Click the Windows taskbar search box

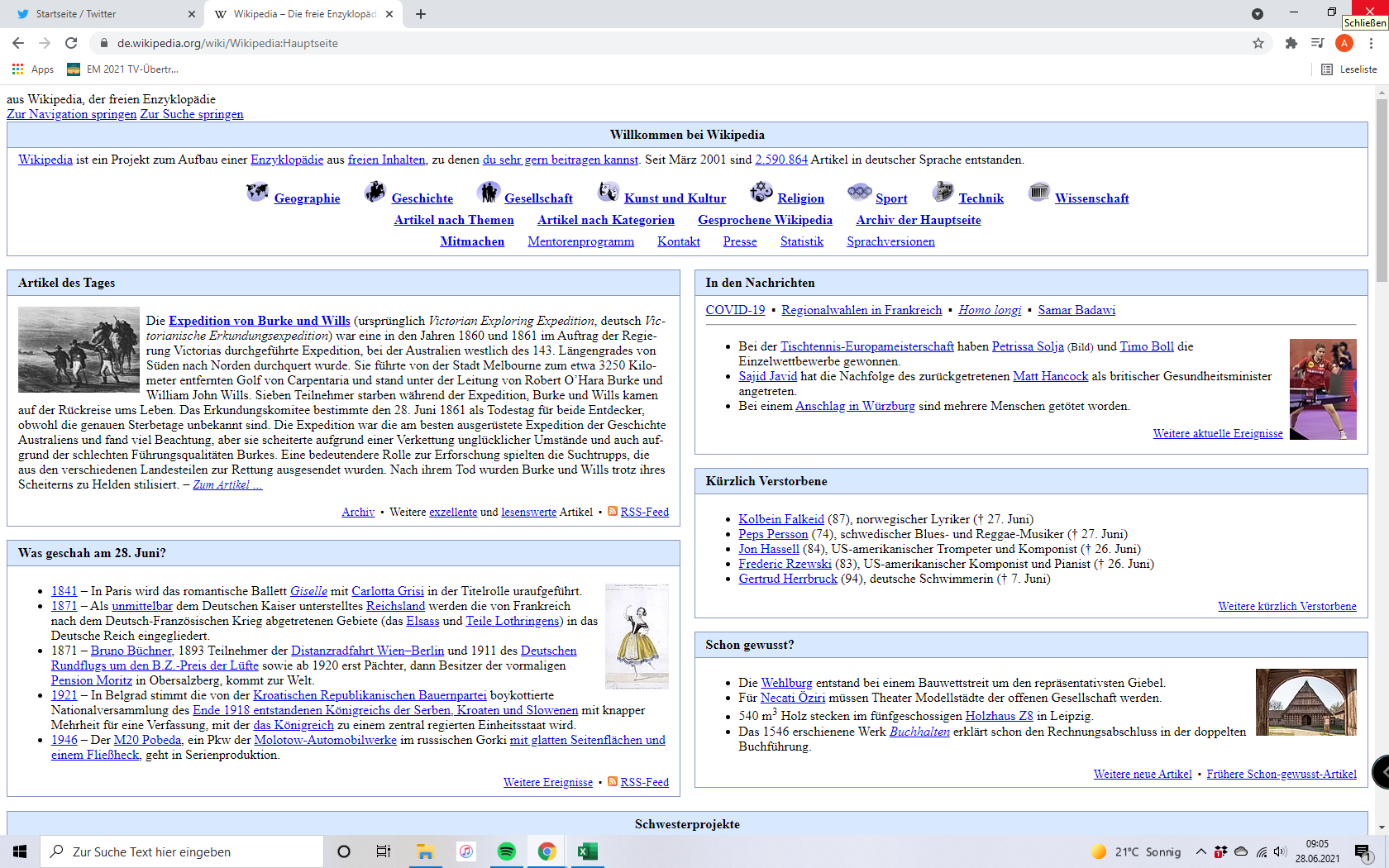click(182, 851)
